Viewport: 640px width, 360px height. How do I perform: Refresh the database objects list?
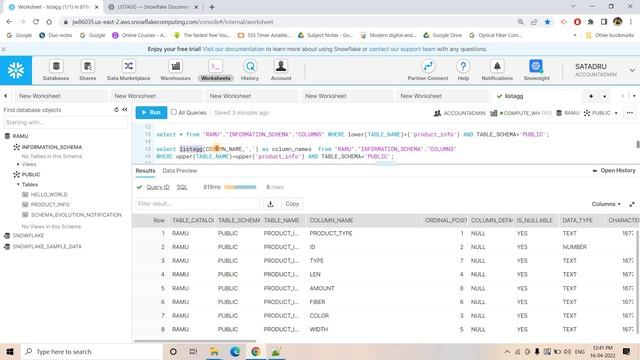tap(116, 110)
